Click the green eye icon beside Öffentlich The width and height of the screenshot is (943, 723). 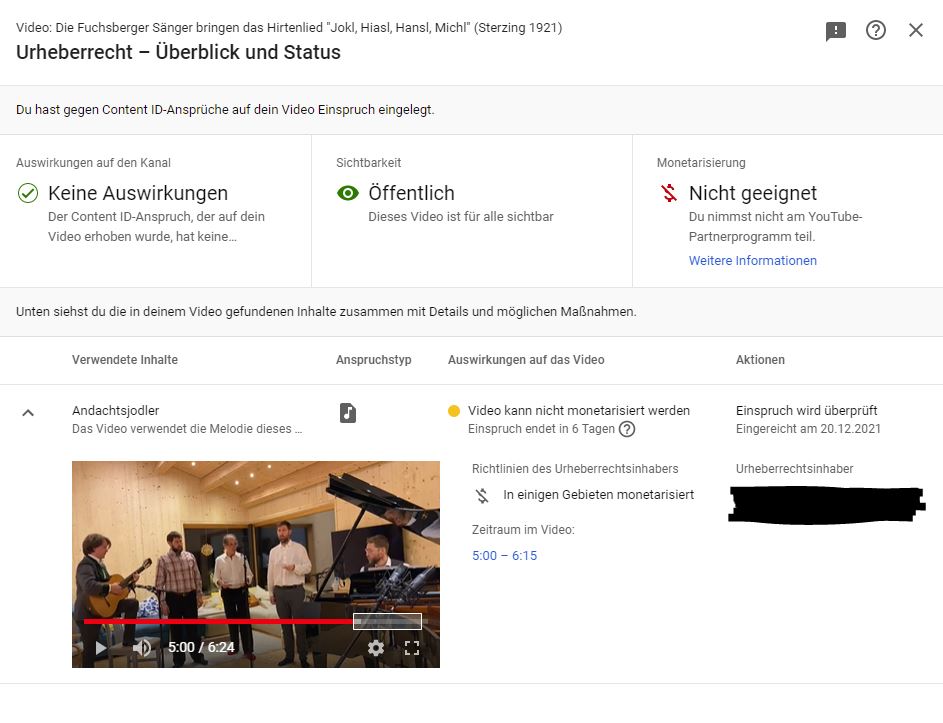pyautogui.click(x=348, y=193)
